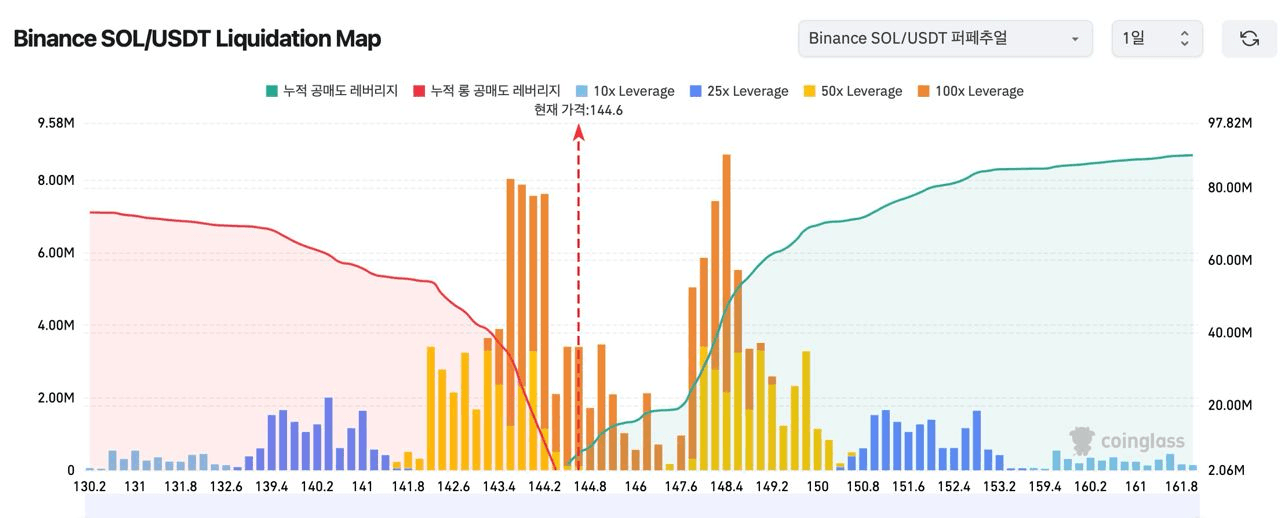Viewport: 1280px width, 518px height.
Task: Click the red 누적 롱 legend swatch
Action: (x=419, y=91)
